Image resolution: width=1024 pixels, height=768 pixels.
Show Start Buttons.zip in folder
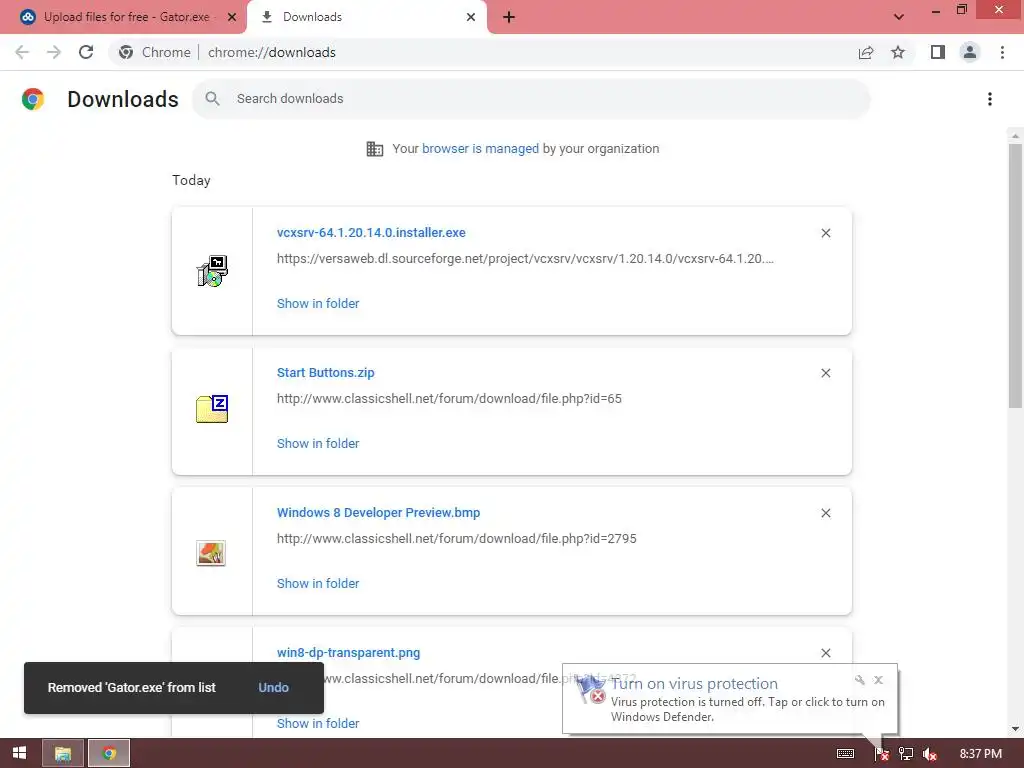pyautogui.click(x=318, y=443)
